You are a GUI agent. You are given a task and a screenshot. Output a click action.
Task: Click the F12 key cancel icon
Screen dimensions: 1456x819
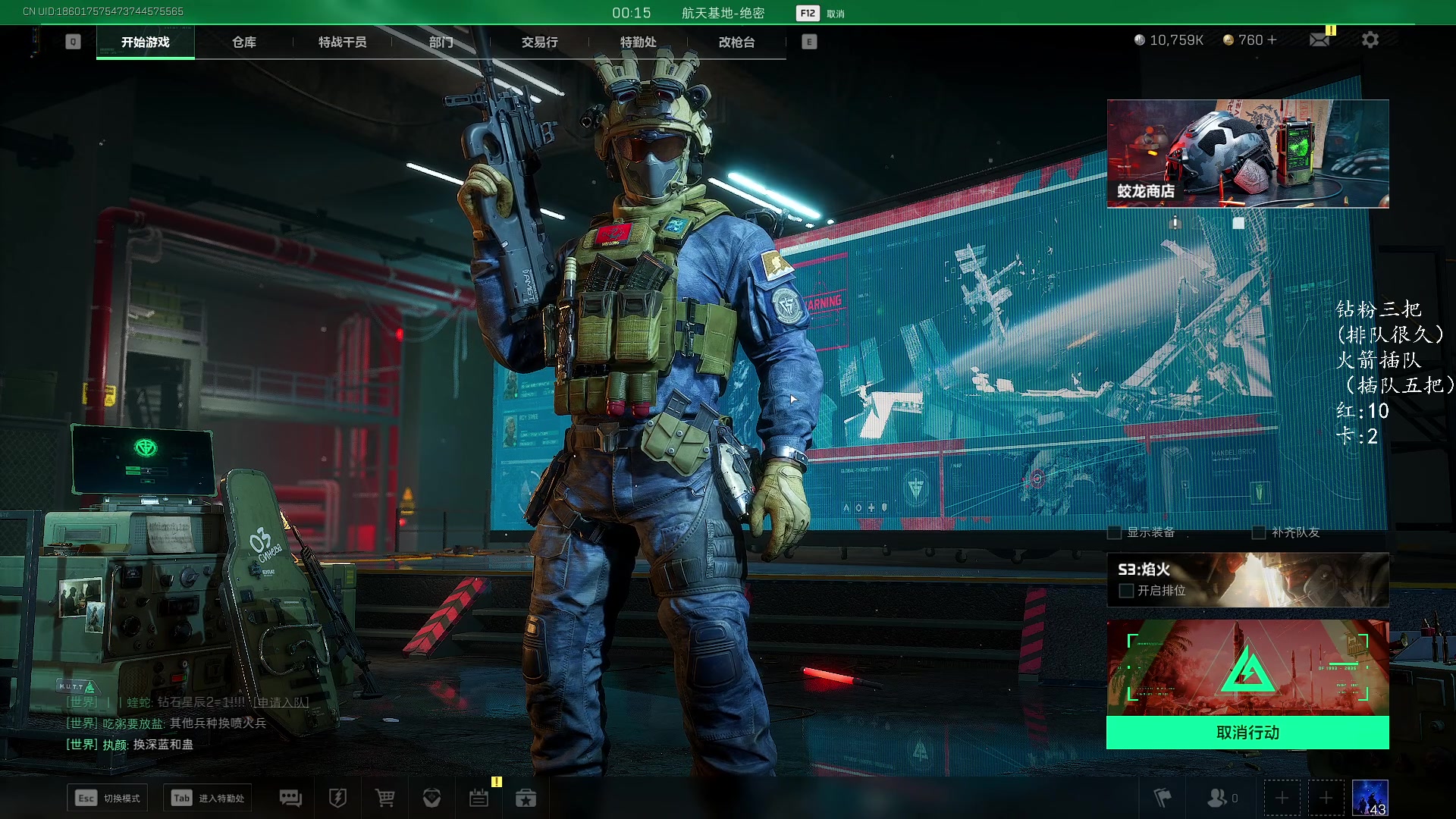(x=808, y=13)
